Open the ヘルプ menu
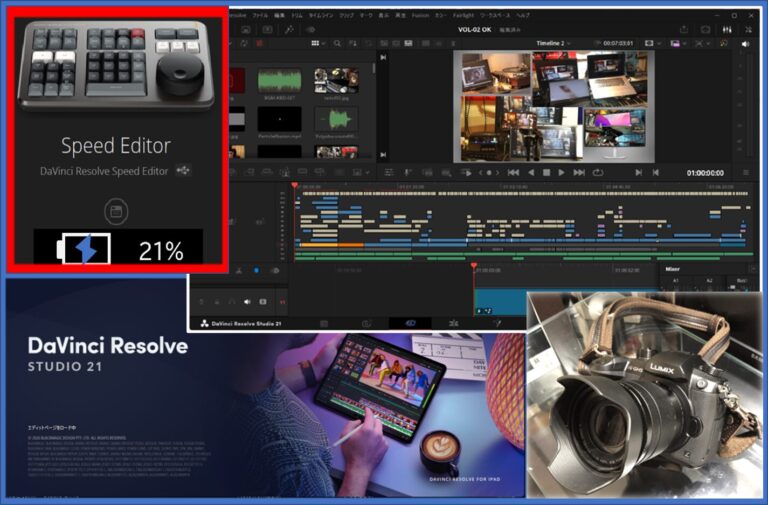 (523, 16)
